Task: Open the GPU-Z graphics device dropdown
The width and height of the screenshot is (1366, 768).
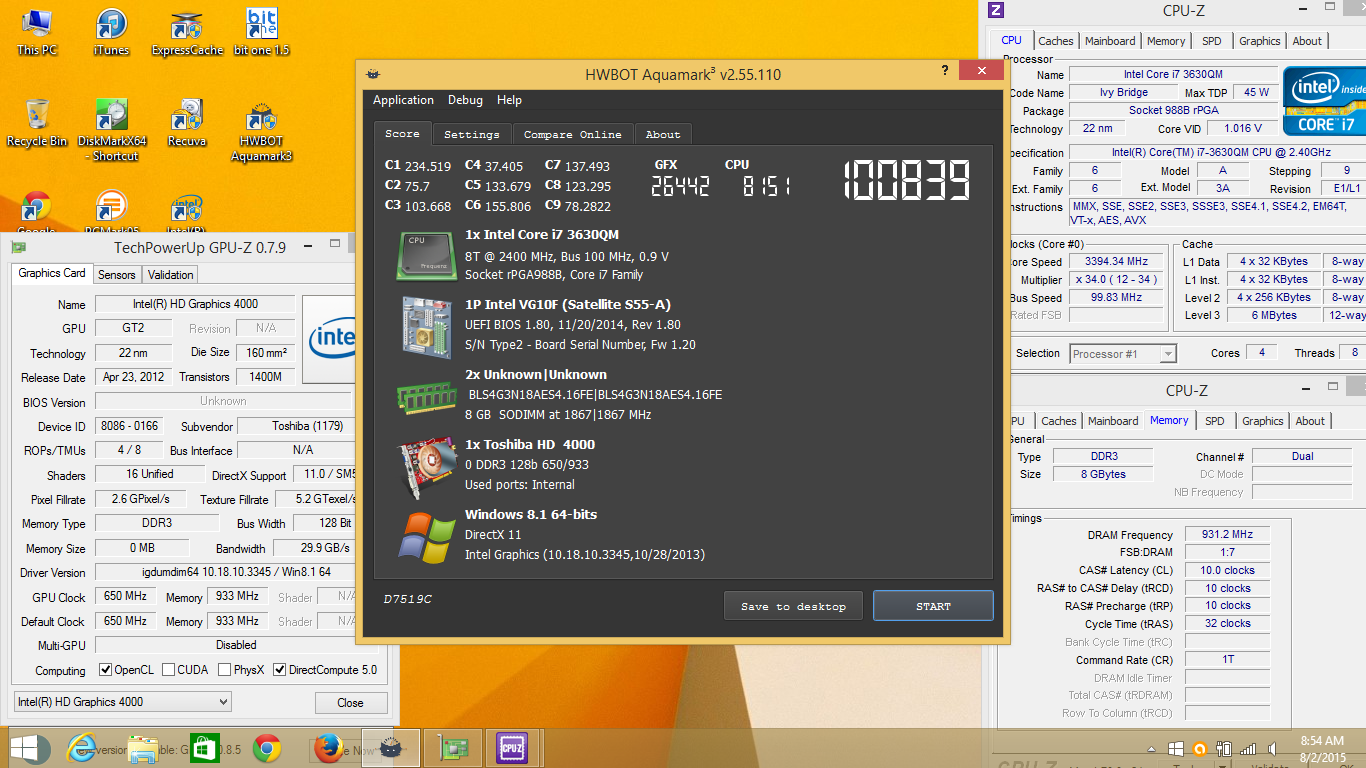Action: (123, 702)
